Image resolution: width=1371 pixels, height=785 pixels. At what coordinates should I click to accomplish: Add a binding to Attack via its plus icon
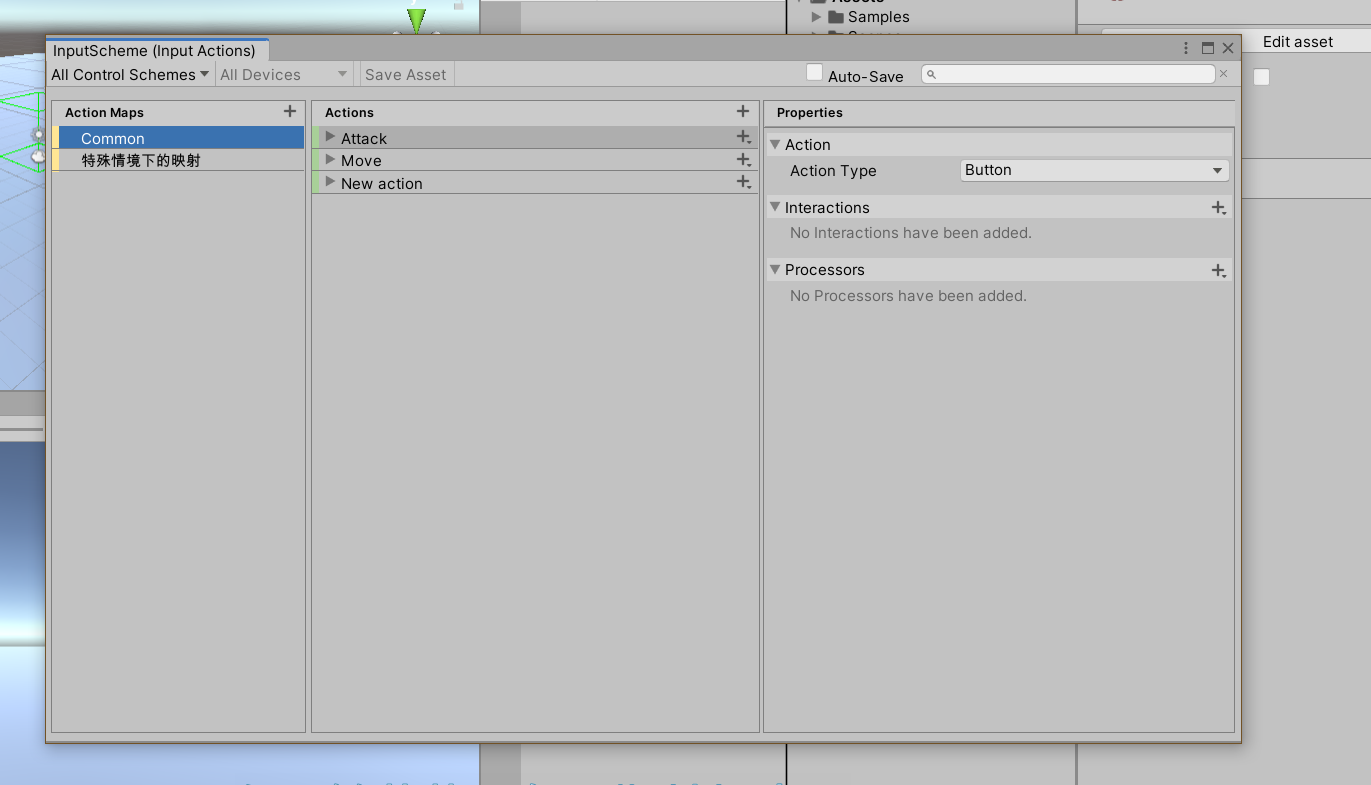pos(743,137)
